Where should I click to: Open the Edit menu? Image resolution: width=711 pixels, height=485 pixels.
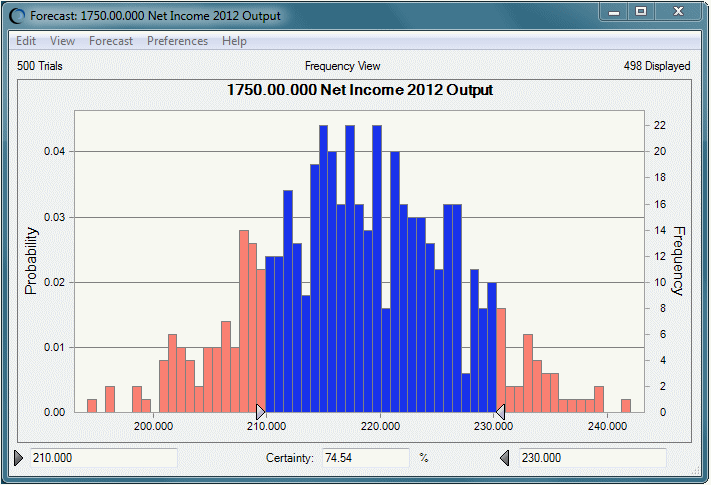point(26,41)
